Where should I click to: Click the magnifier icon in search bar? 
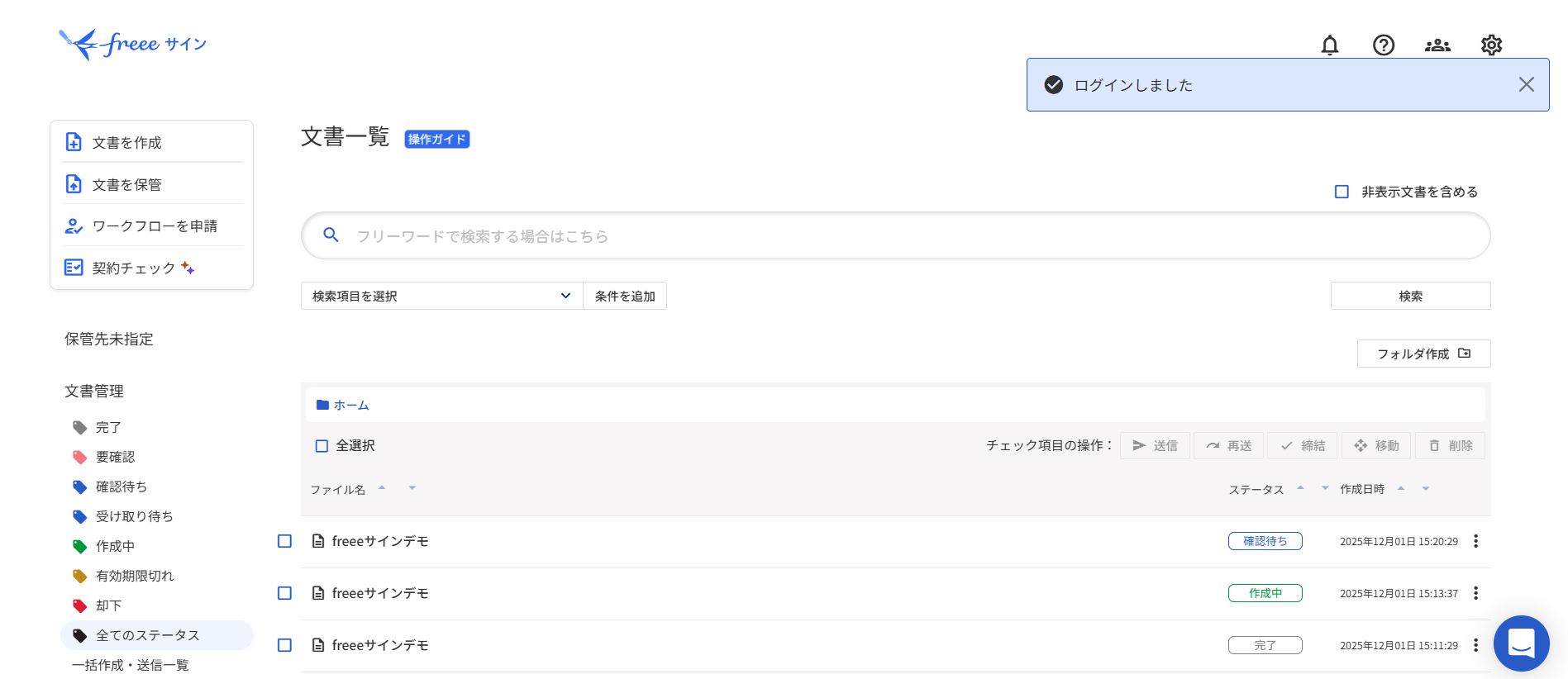tap(331, 235)
